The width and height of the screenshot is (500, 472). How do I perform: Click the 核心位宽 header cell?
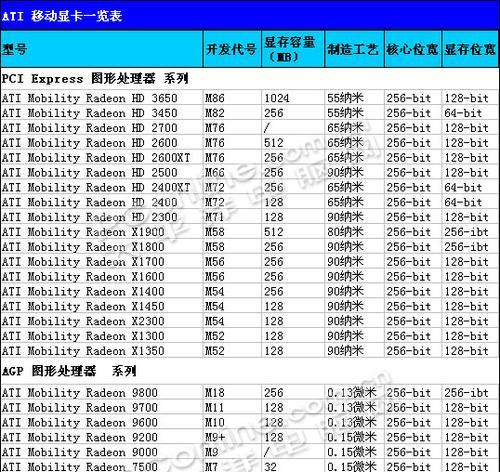(413, 49)
